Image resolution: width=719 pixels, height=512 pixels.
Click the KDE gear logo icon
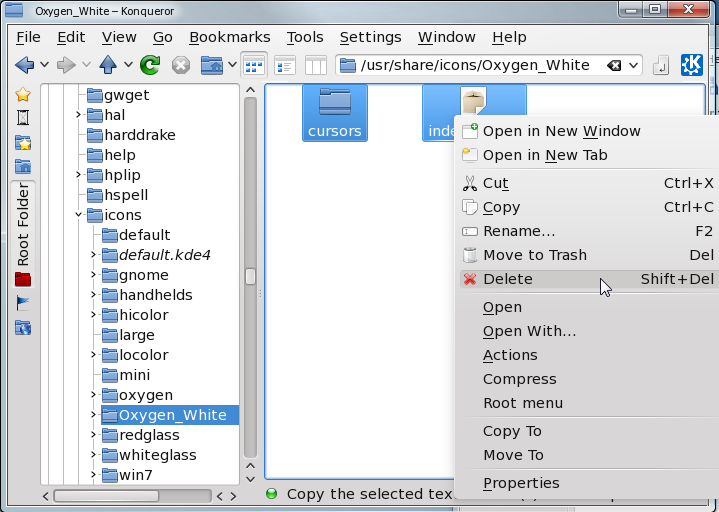pos(691,65)
